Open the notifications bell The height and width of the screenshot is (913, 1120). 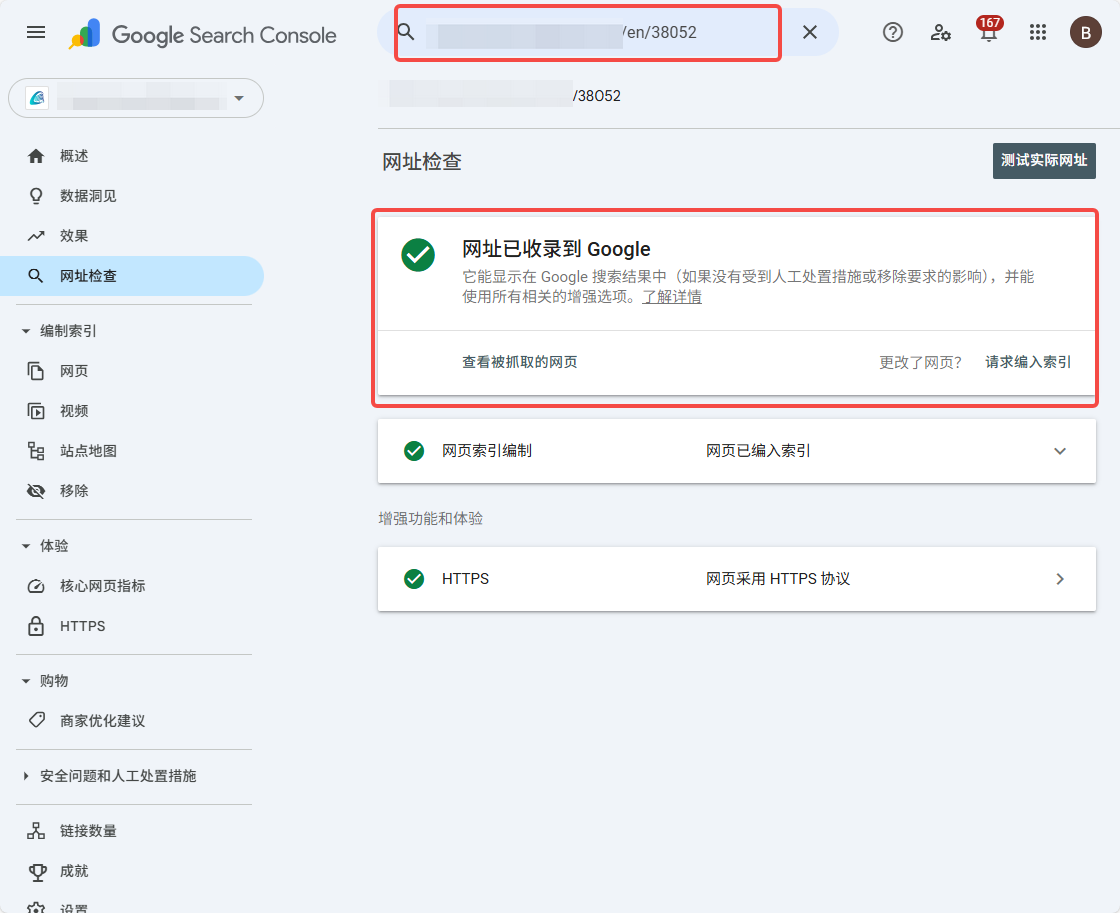point(988,32)
